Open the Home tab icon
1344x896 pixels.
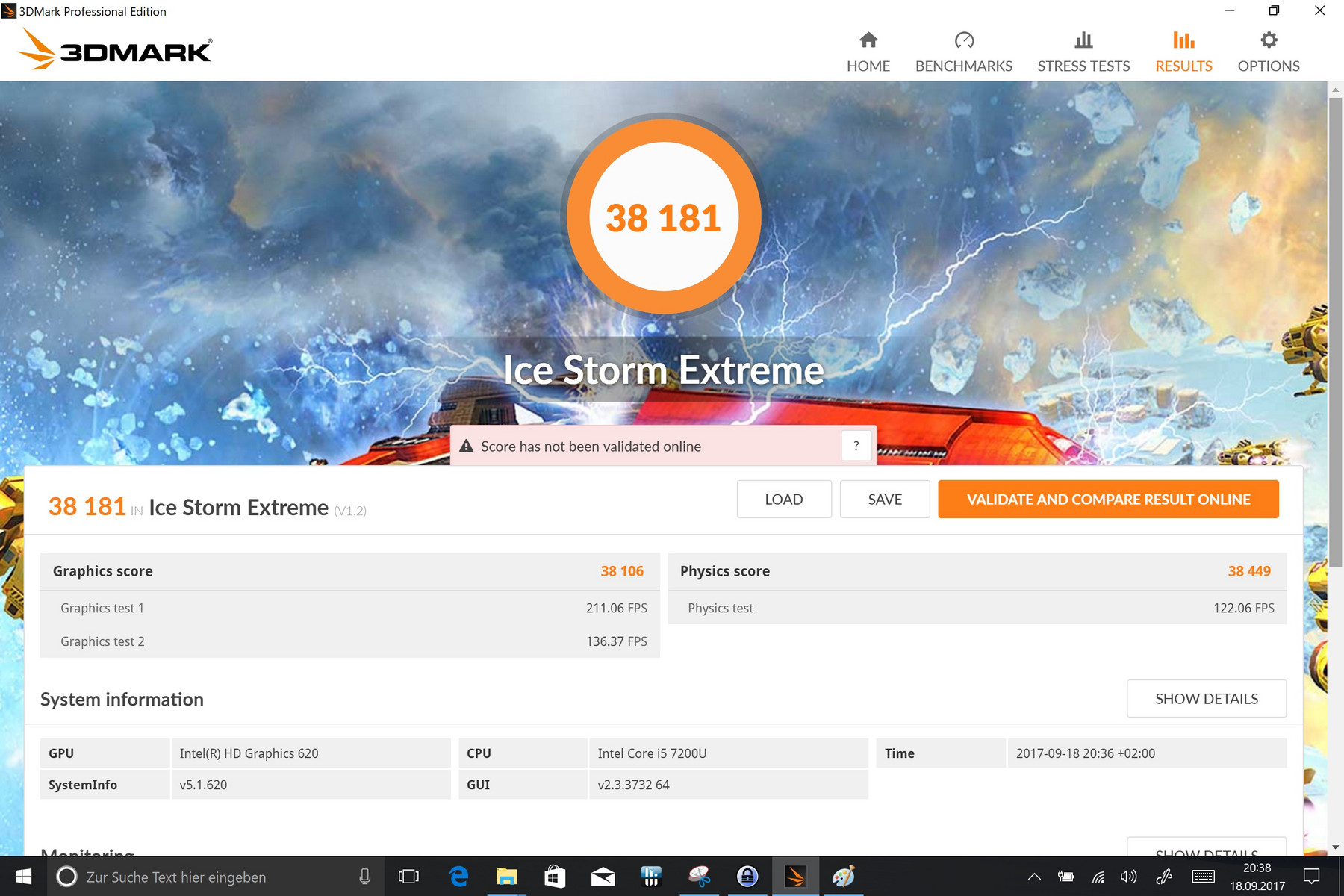(868, 40)
